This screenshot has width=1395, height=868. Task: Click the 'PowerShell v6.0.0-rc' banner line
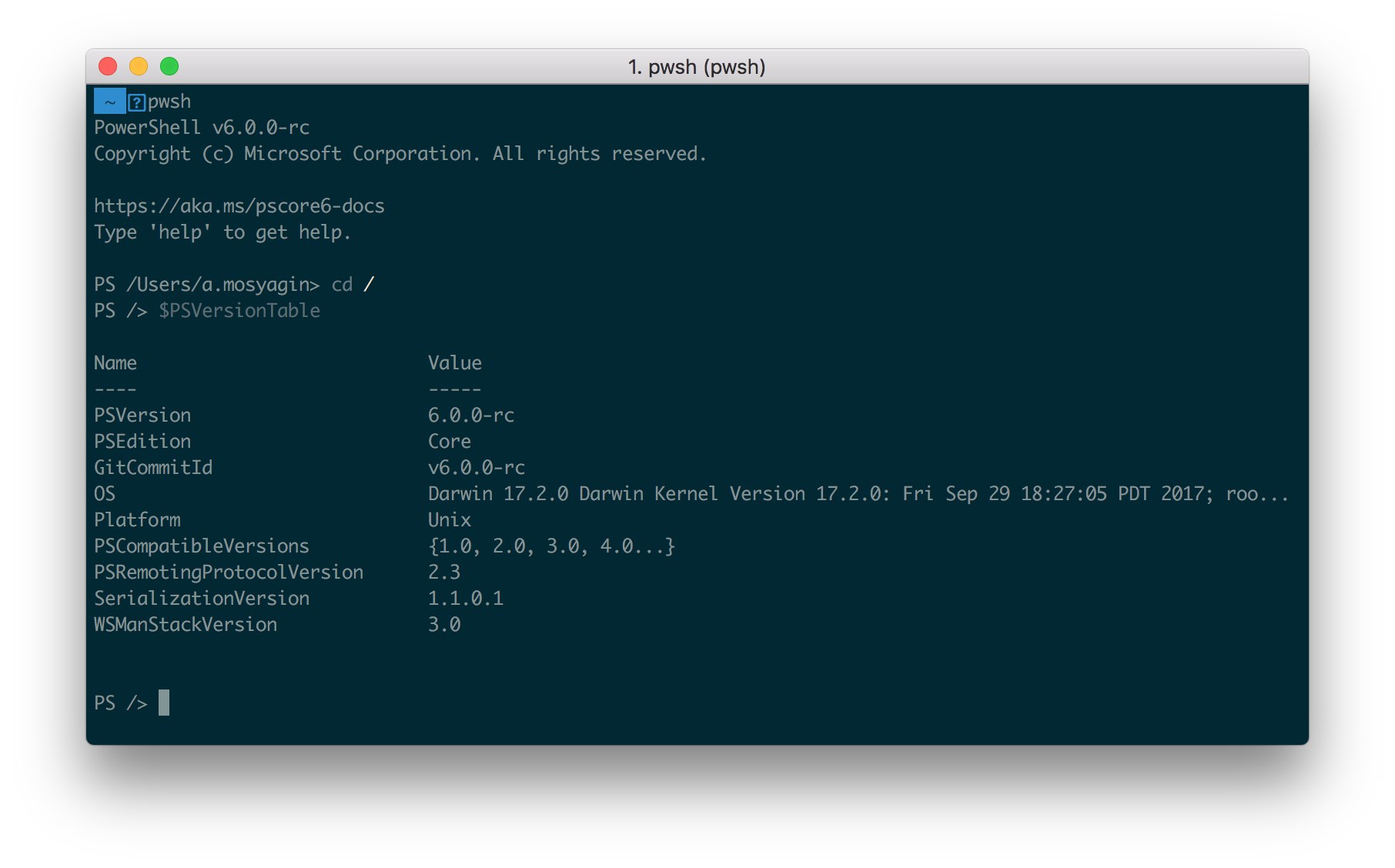point(202,128)
